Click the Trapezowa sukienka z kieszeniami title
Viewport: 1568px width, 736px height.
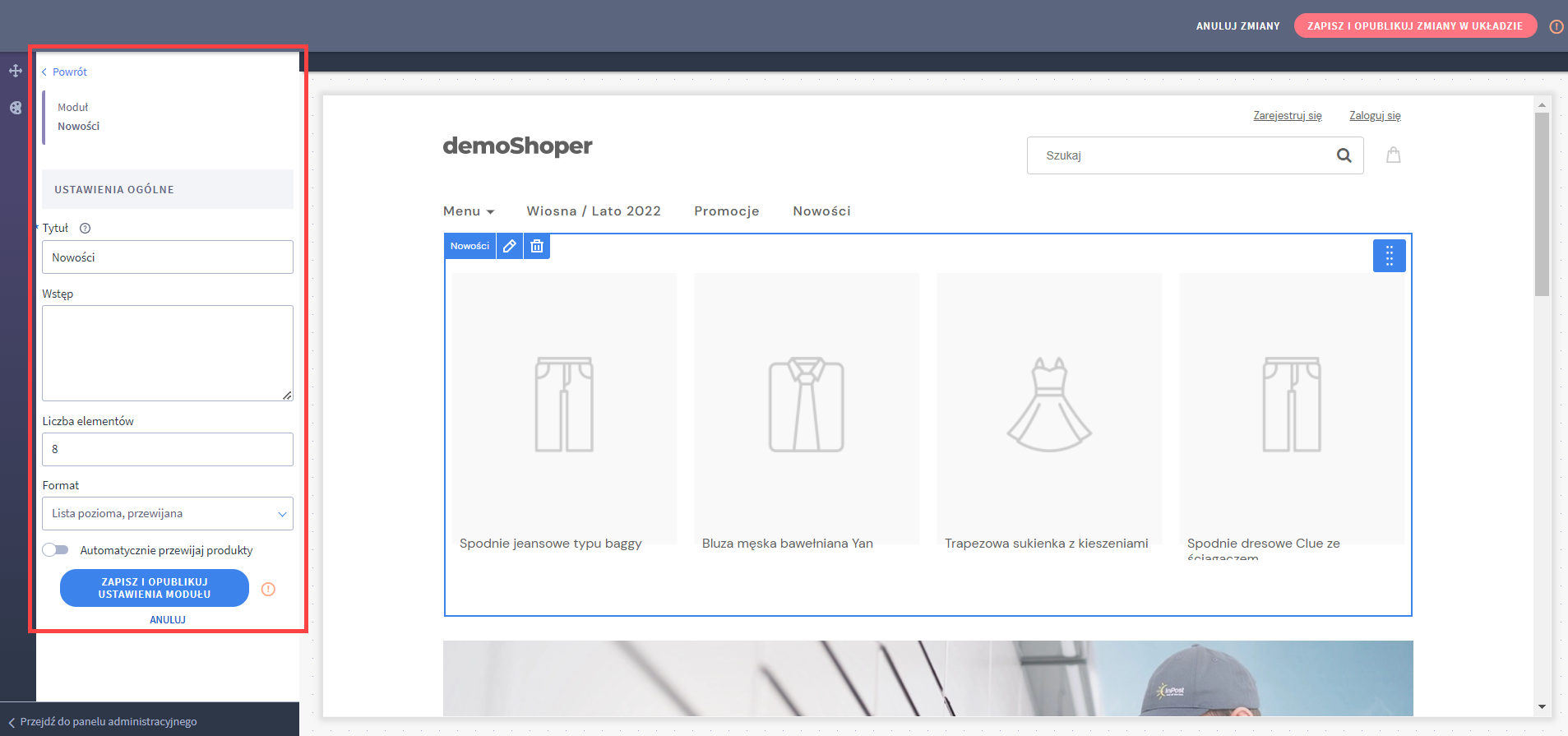point(1047,544)
